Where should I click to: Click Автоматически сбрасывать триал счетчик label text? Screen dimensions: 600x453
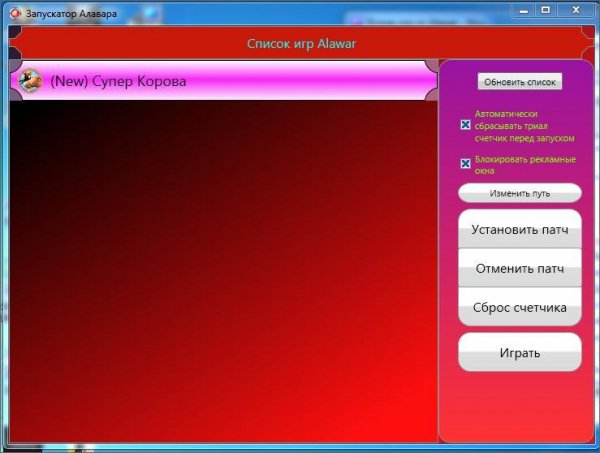[524, 126]
